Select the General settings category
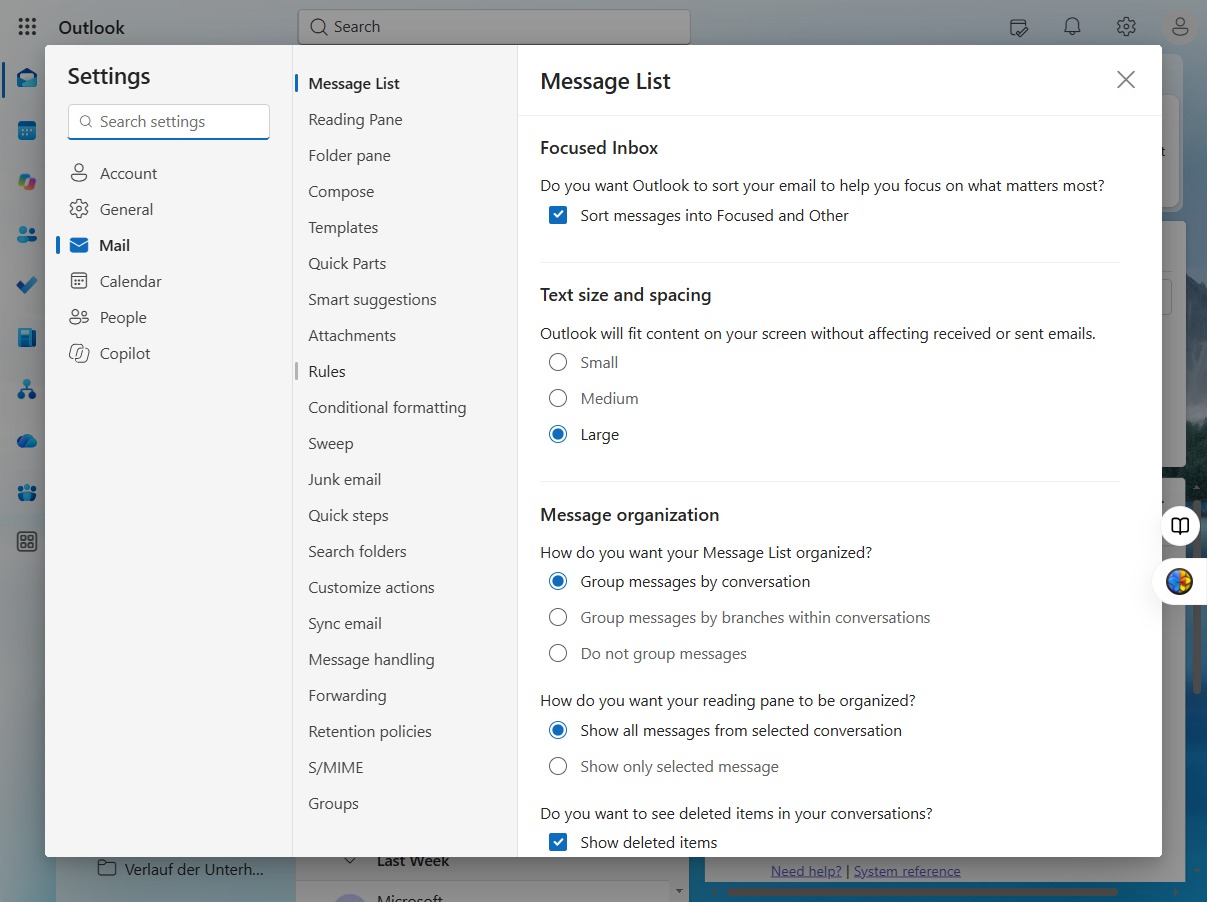1207x902 pixels. (x=126, y=209)
